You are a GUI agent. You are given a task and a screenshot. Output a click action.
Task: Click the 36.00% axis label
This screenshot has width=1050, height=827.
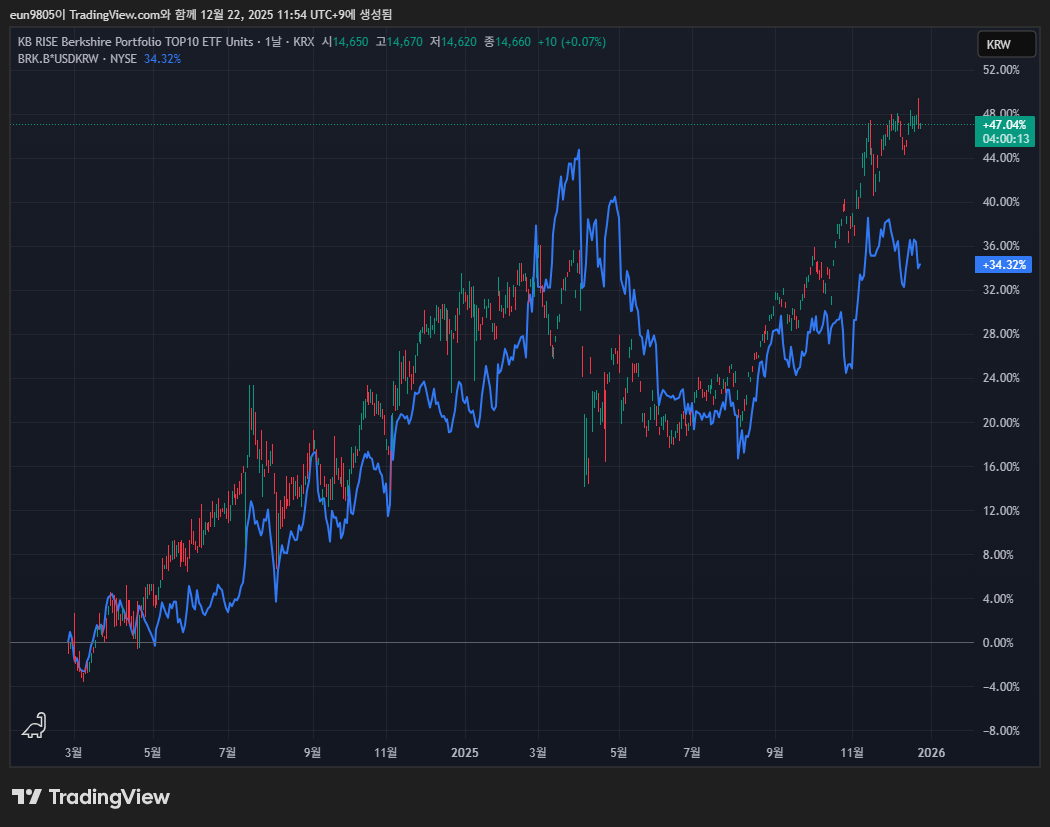1000,246
